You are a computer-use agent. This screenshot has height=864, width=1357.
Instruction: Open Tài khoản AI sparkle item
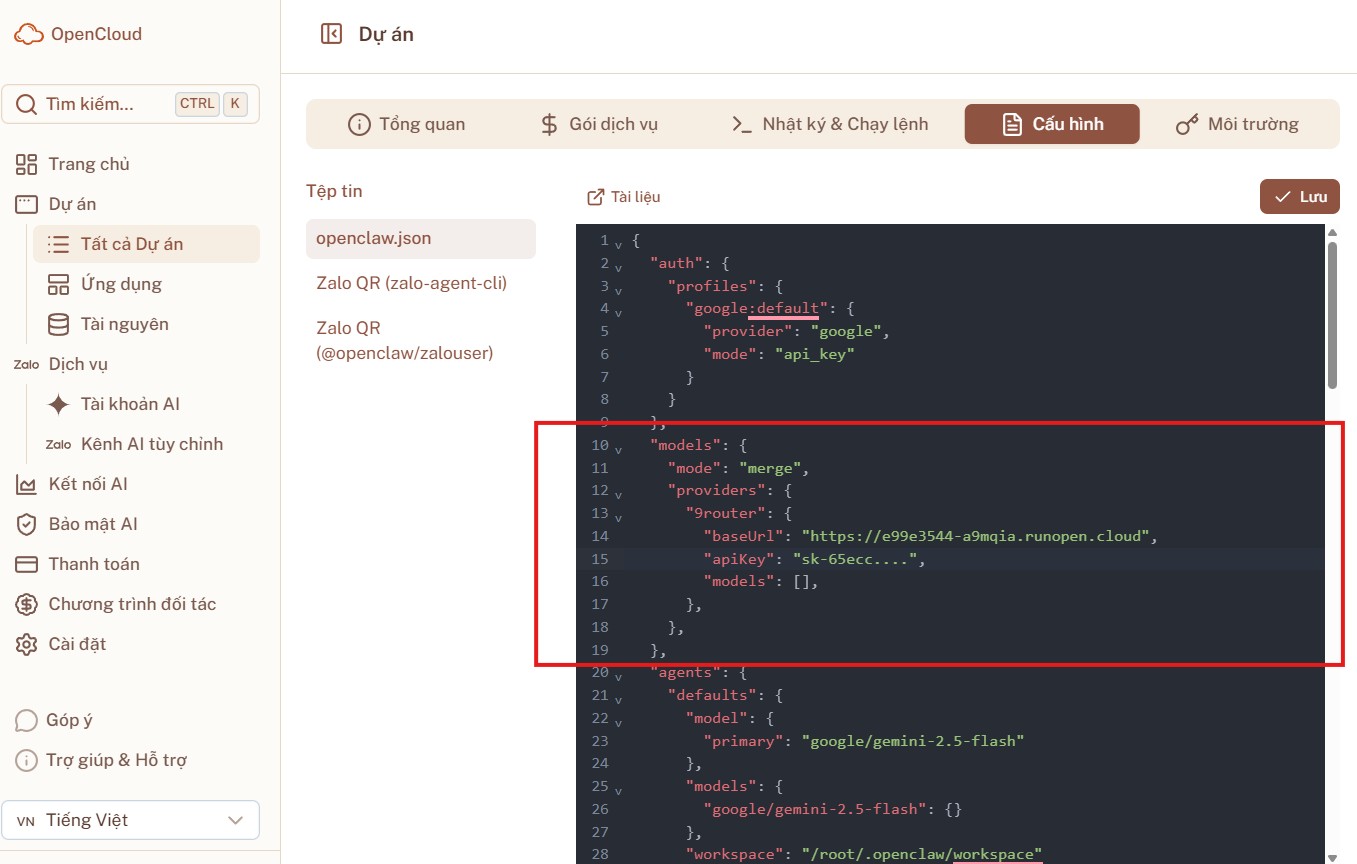(x=130, y=404)
